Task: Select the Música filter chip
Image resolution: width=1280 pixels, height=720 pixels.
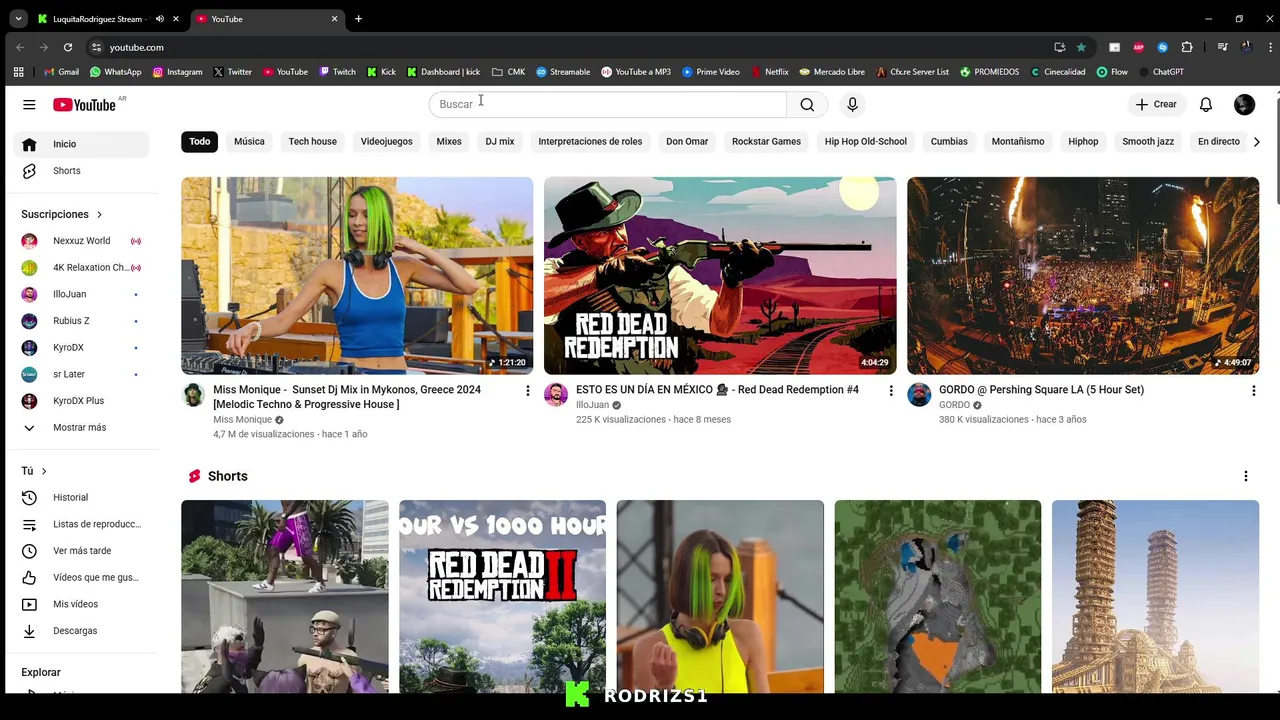Action: [249, 141]
